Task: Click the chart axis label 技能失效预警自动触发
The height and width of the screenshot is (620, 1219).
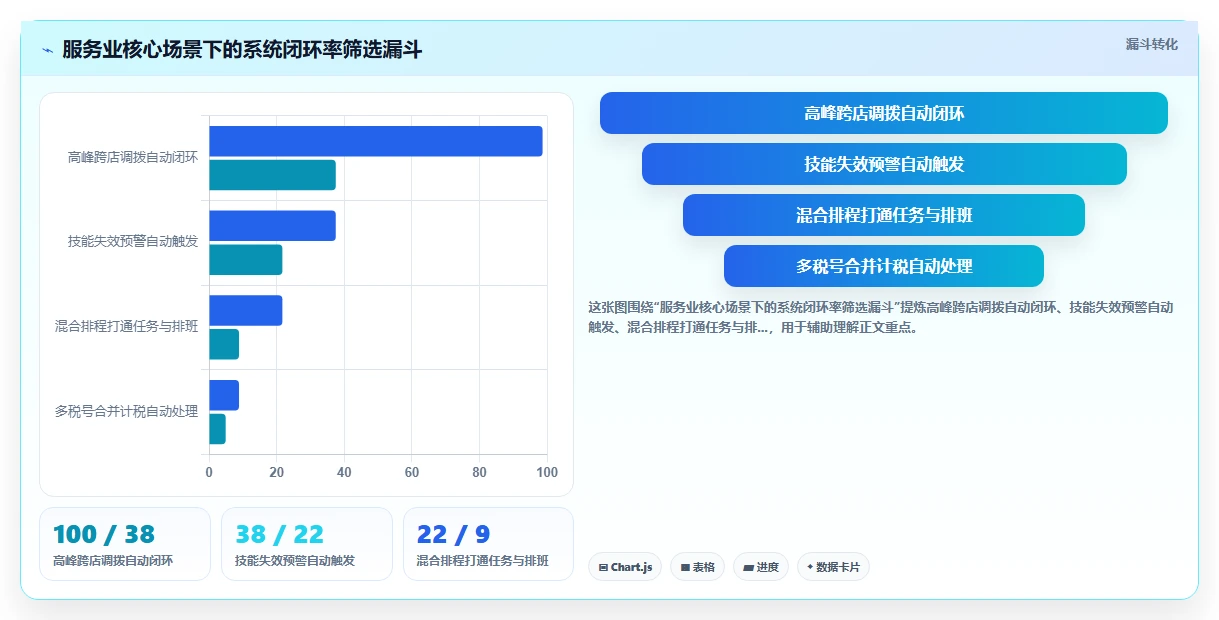Action: (133, 242)
